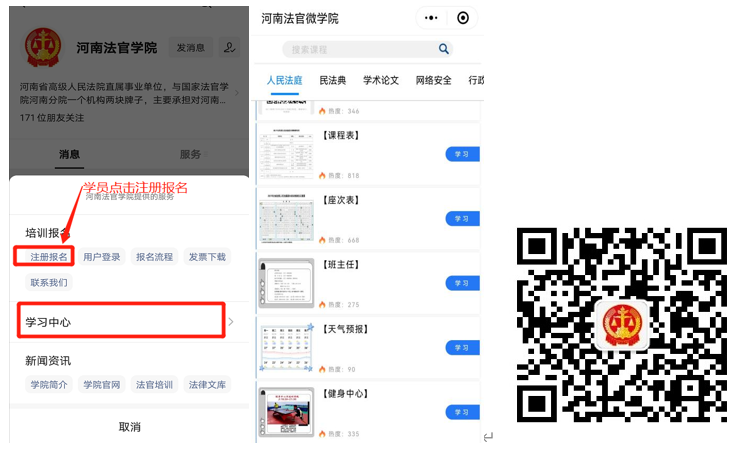Image resolution: width=745 pixels, height=462 pixels.
Task: Click 学习 button for 【天气预报】
Action: (462, 348)
